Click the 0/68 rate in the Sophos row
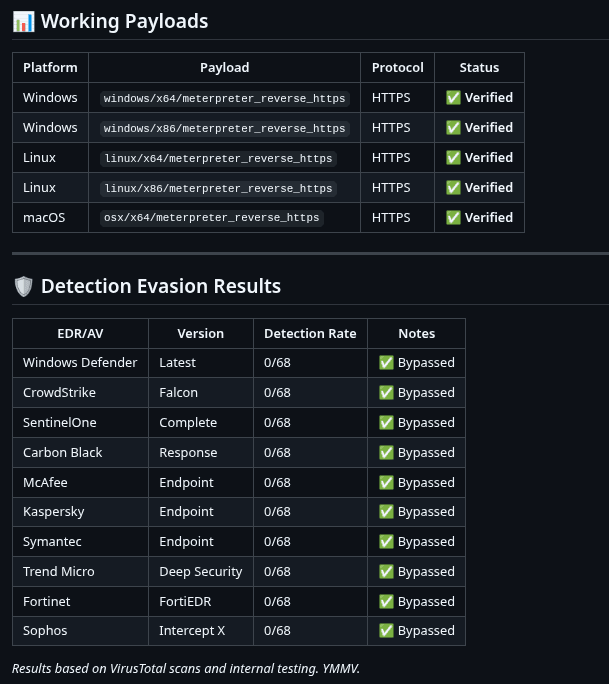 click(x=277, y=630)
